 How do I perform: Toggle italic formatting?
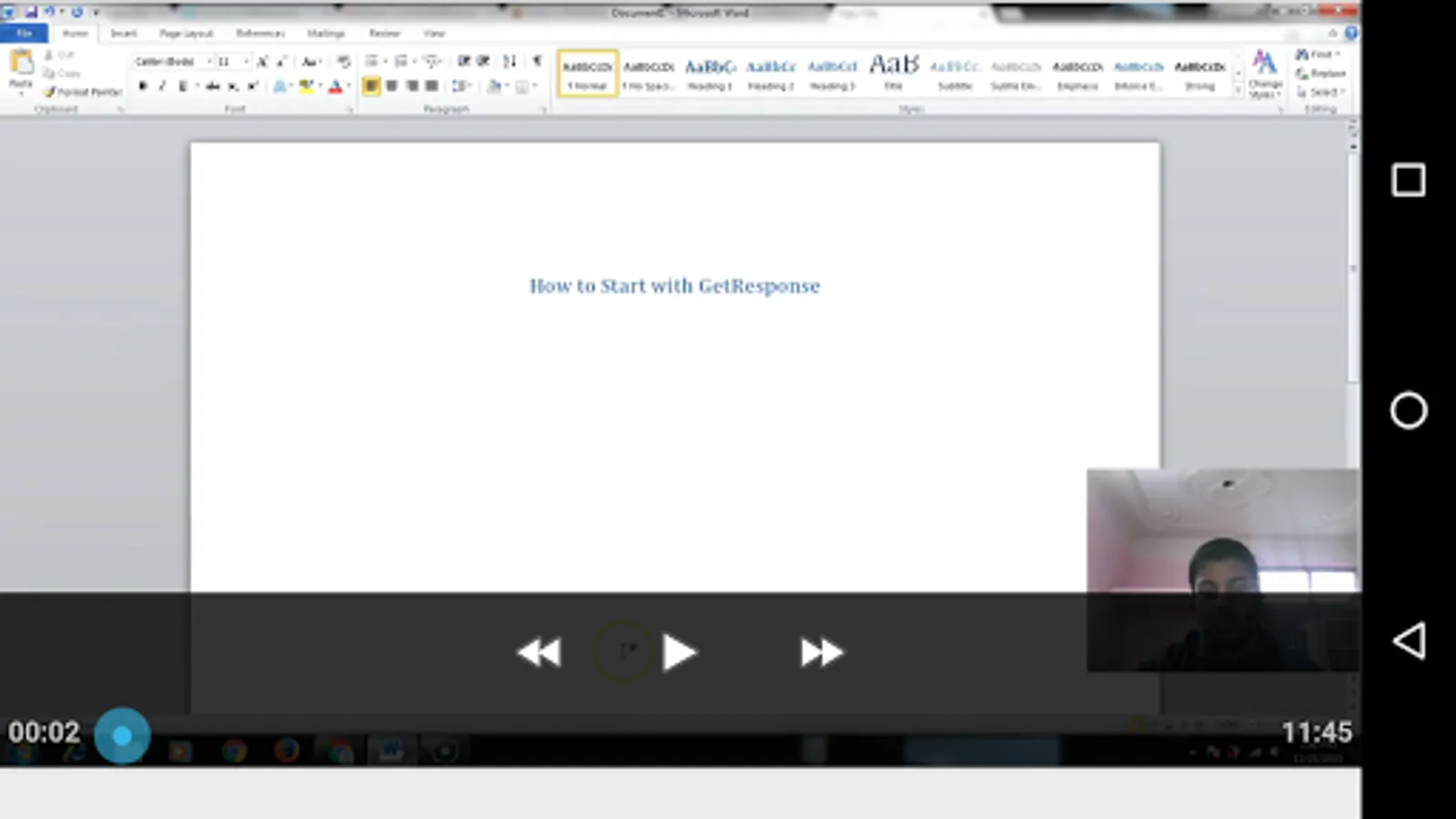pos(162,86)
